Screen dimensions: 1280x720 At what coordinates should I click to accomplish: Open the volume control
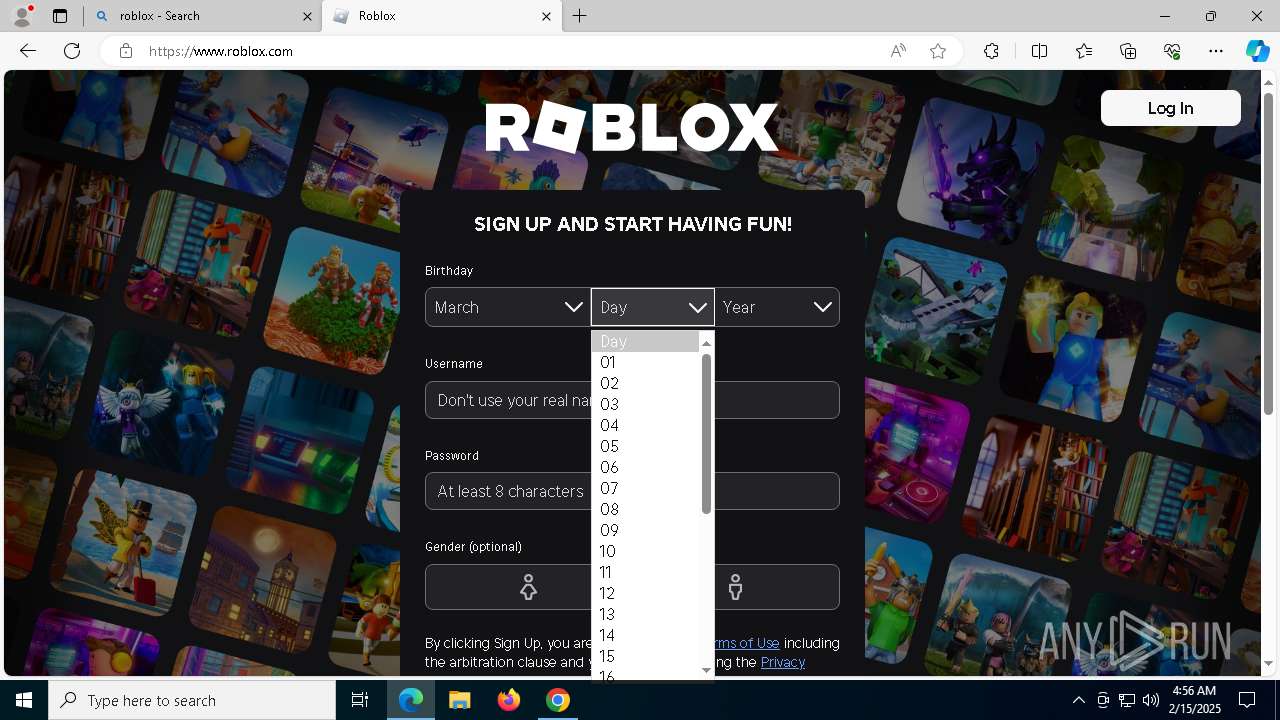(x=1150, y=700)
